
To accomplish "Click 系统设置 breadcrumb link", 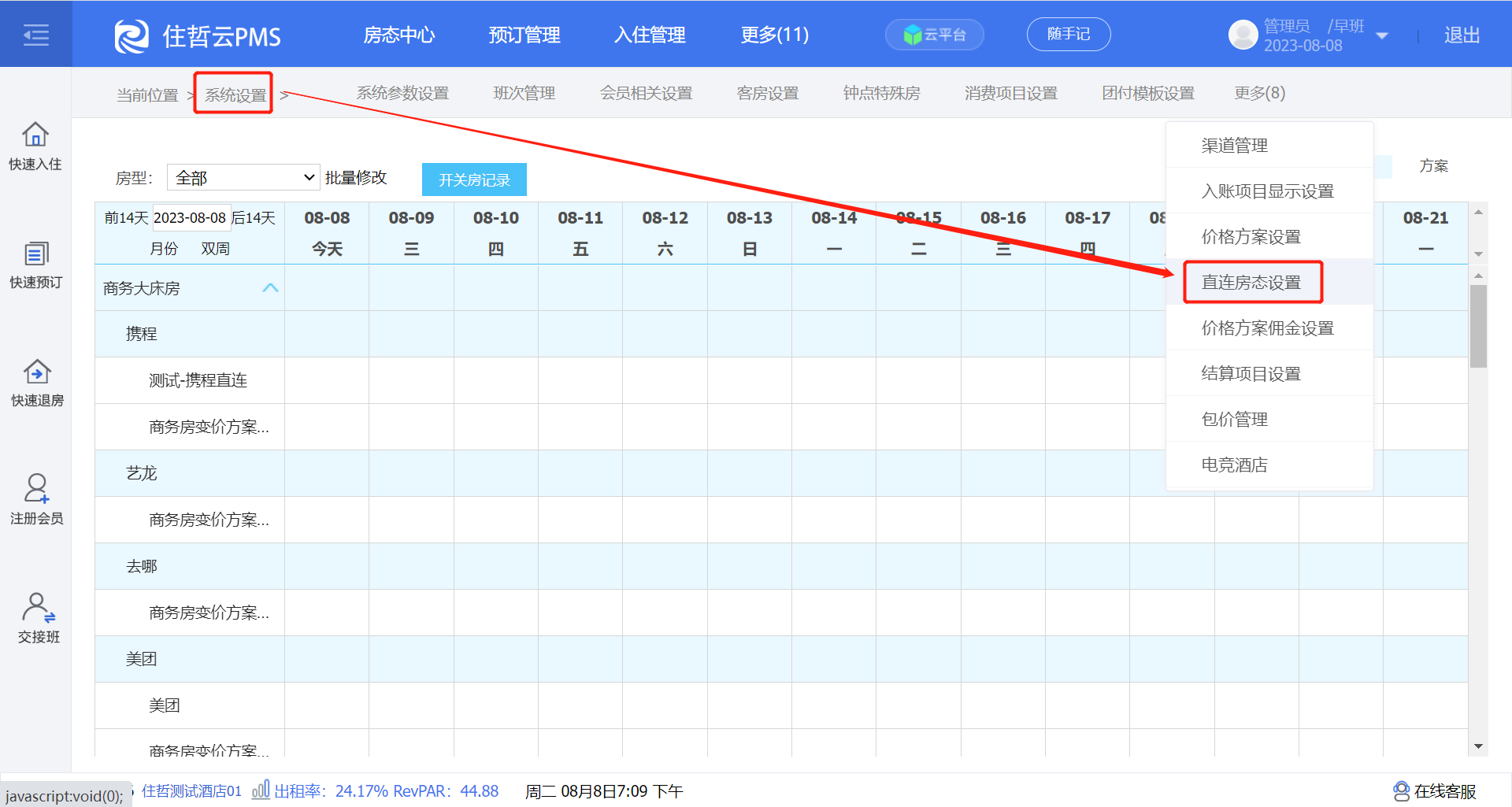I will pos(235,94).
